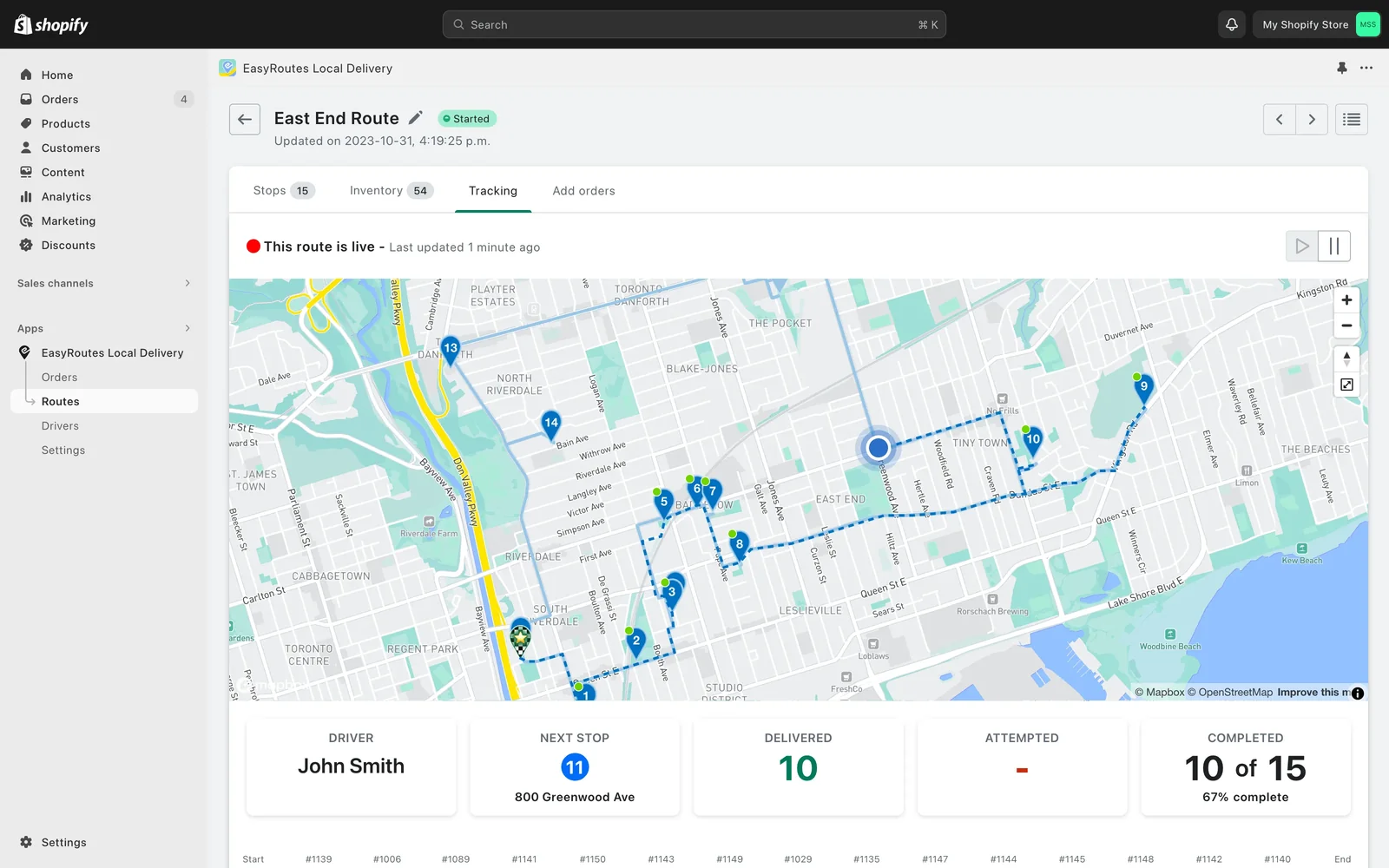Click map pin for stop 14
Screen dimensions: 1389x868
[551, 424]
